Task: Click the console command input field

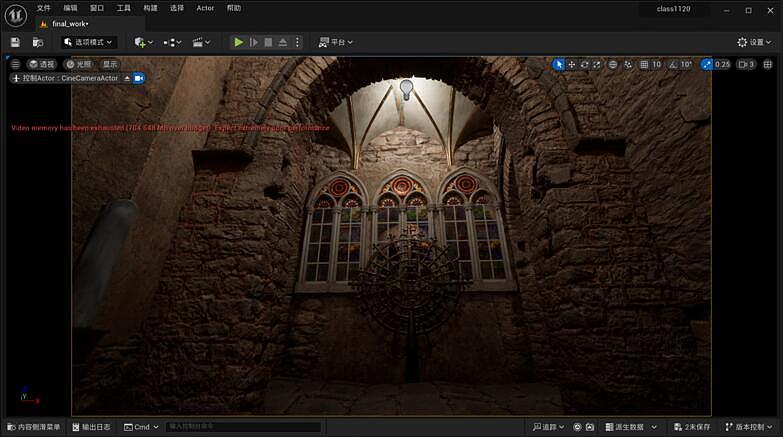Action: click(243, 427)
